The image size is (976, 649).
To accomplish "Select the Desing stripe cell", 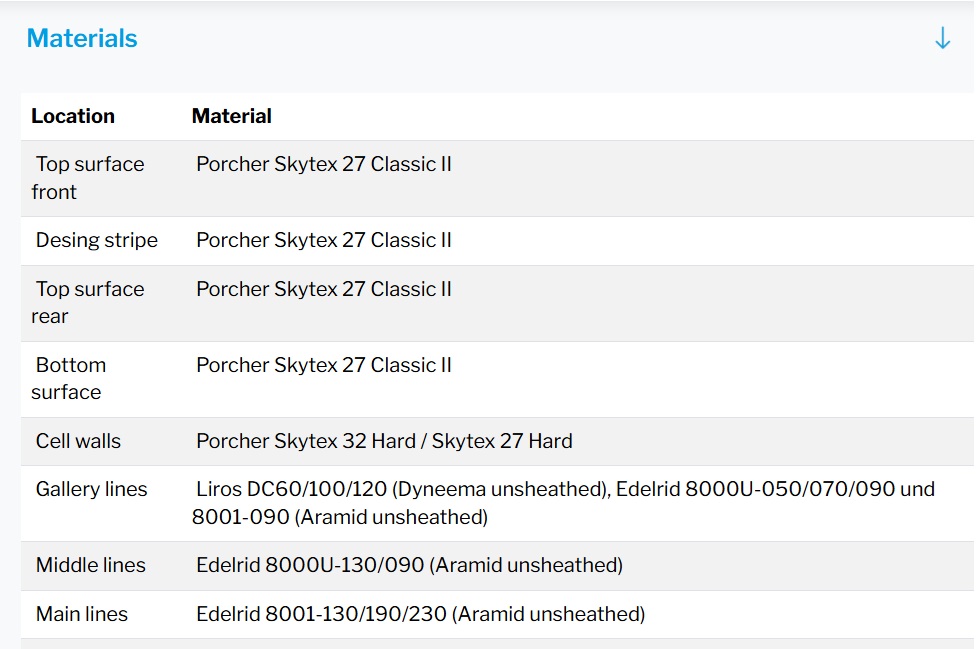I will click(96, 240).
